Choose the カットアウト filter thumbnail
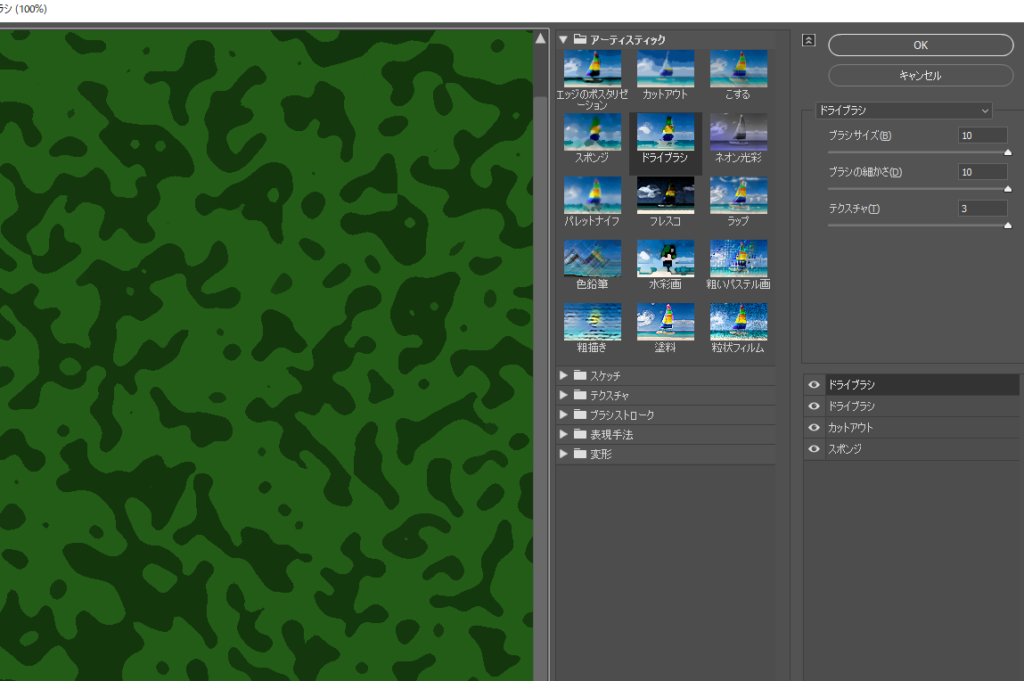 pos(665,68)
